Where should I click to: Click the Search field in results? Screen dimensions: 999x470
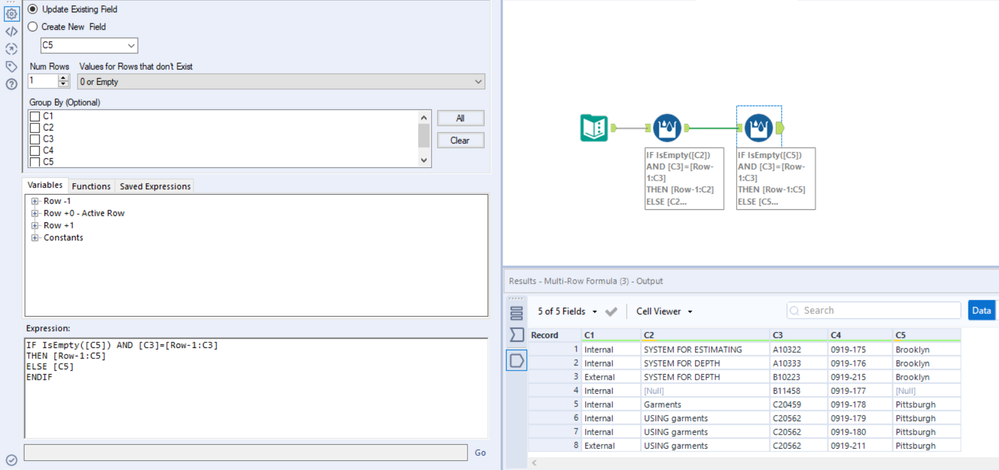click(x=873, y=310)
